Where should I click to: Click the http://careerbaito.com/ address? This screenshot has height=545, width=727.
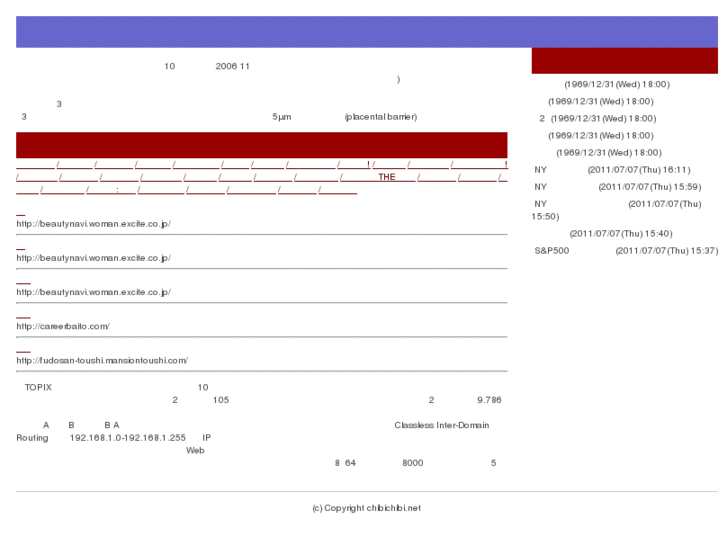[63, 327]
